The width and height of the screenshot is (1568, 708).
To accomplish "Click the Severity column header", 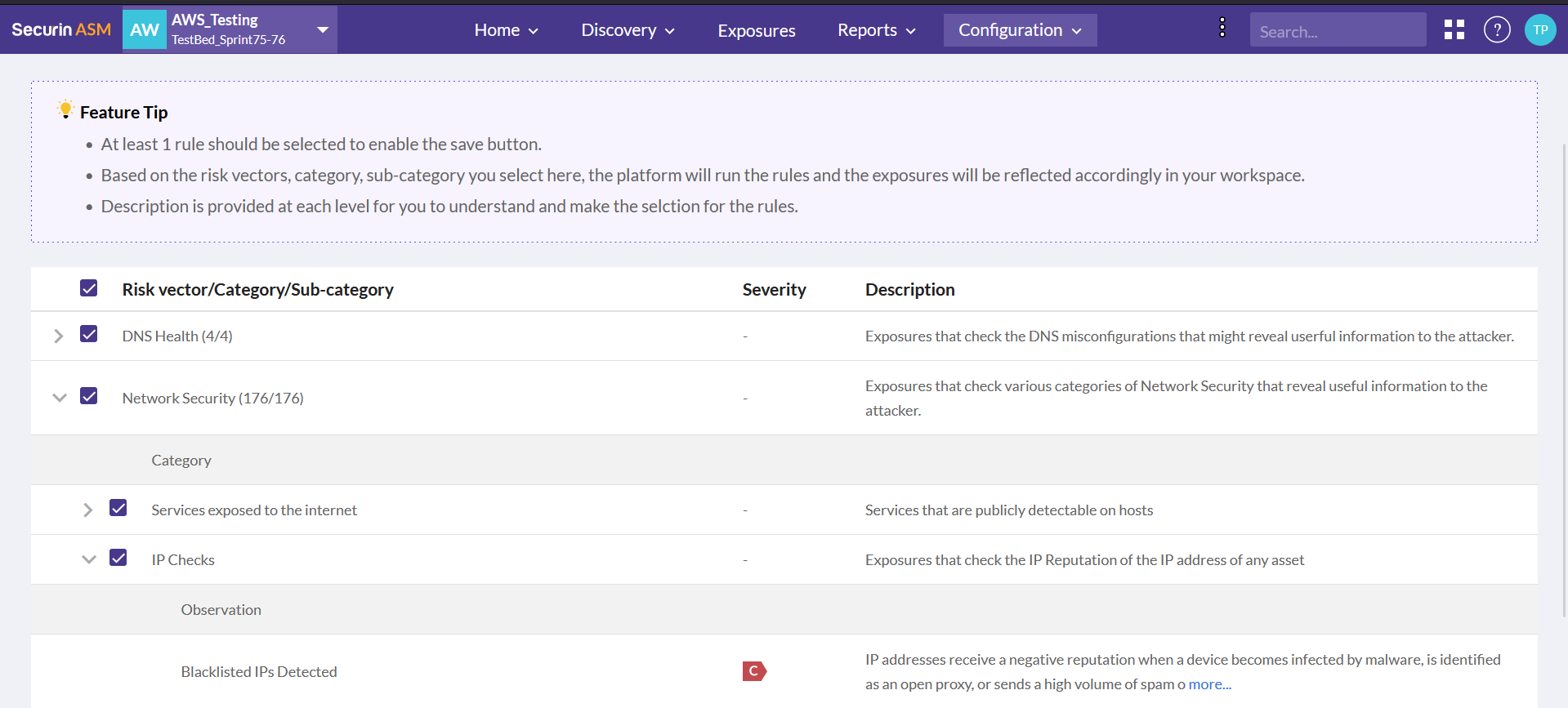I will point(774,289).
